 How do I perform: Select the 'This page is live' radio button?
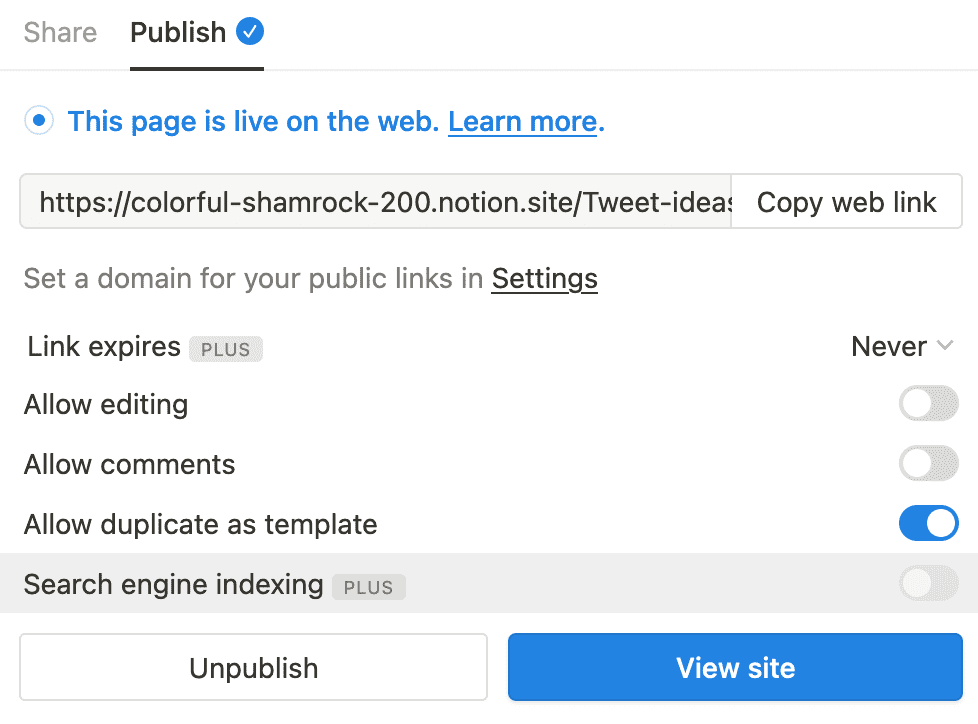(38, 120)
